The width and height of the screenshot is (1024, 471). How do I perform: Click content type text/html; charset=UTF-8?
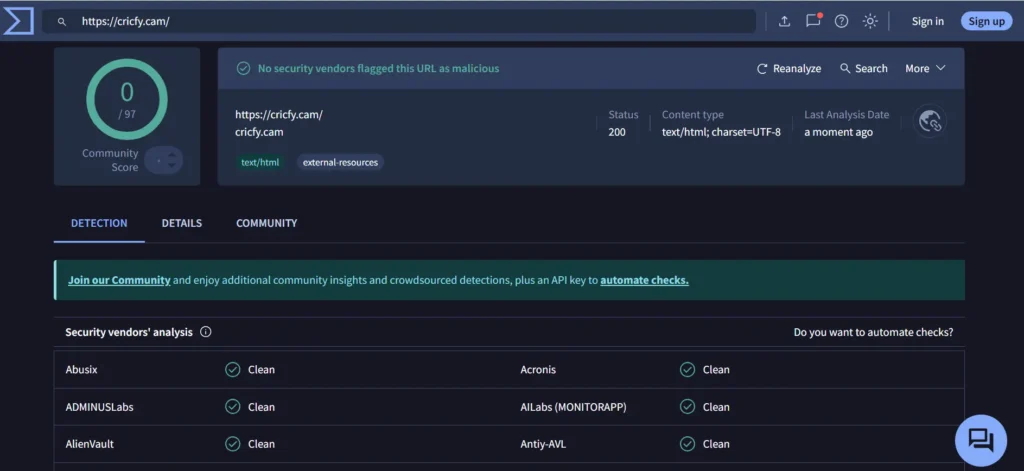click(x=721, y=133)
